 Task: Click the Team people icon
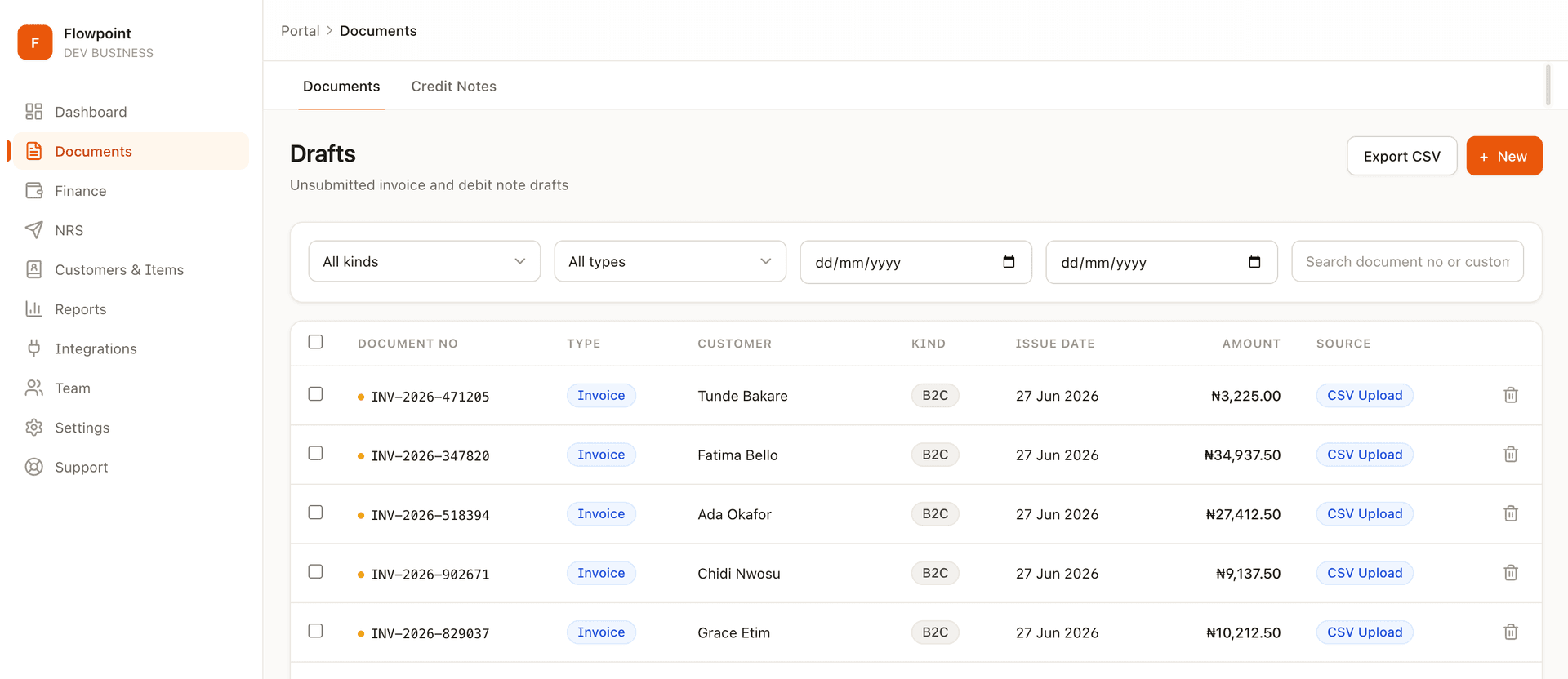(x=33, y=388)
